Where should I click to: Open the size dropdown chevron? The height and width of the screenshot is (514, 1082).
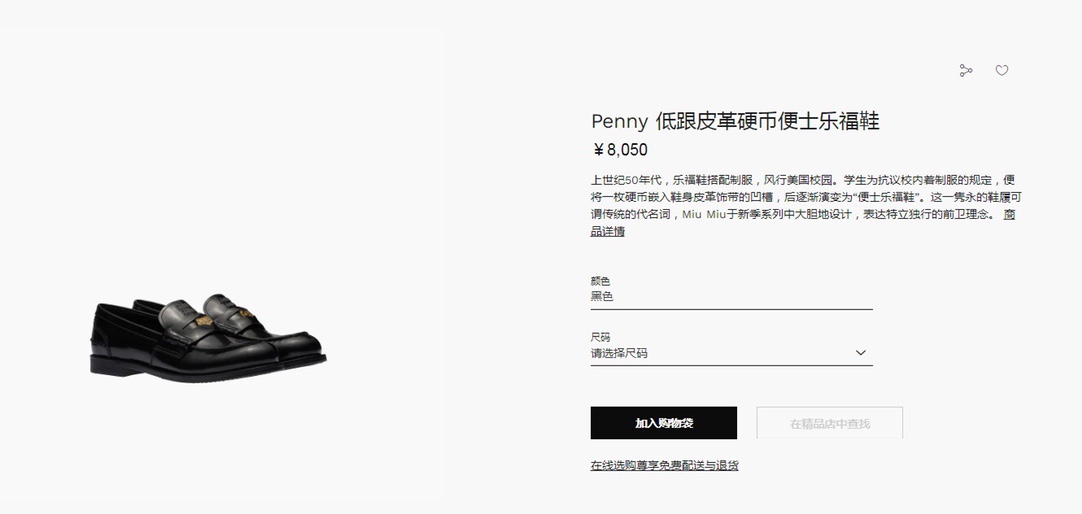(x=860, y=353)
